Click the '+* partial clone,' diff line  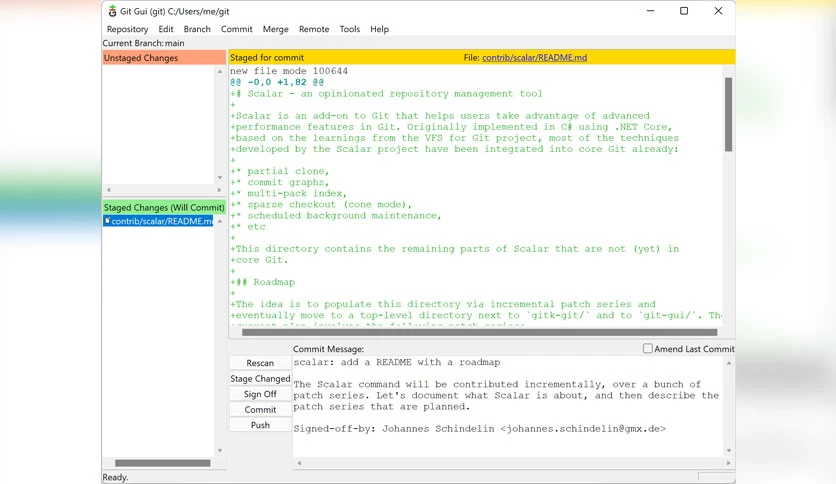point(280,171)
